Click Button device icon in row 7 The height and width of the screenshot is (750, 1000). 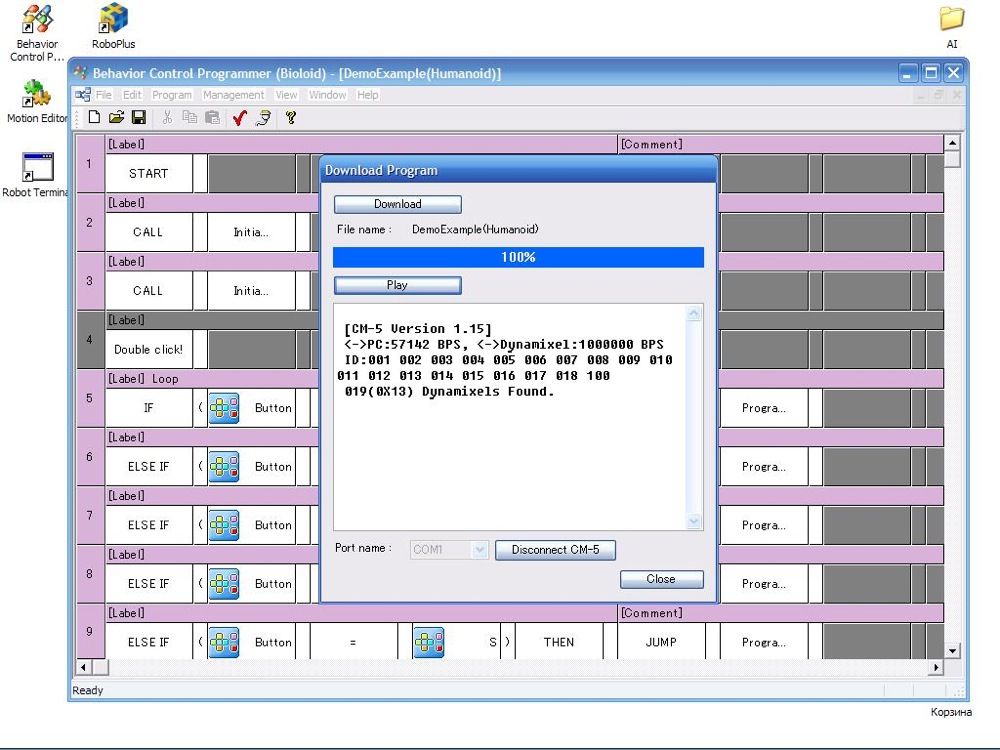(224, 526)
